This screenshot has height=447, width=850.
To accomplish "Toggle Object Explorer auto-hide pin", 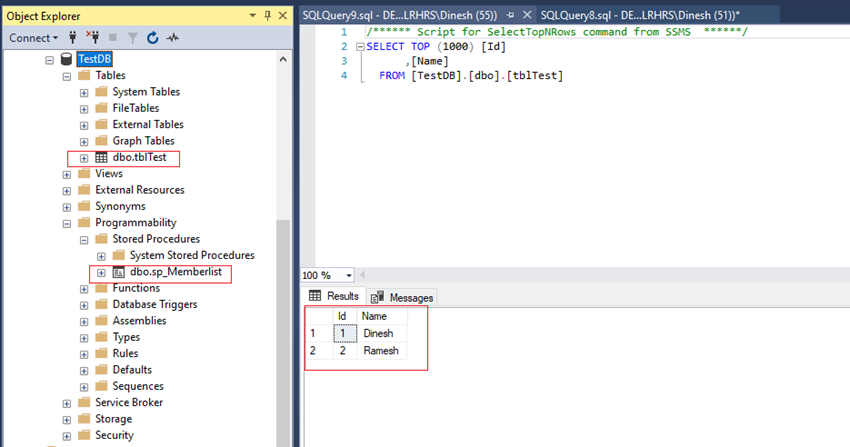I will click(x=267, y=16).
